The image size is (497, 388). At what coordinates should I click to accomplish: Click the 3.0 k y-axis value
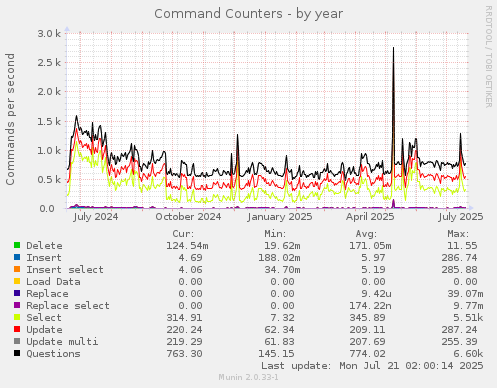click(x=49, y=33)
